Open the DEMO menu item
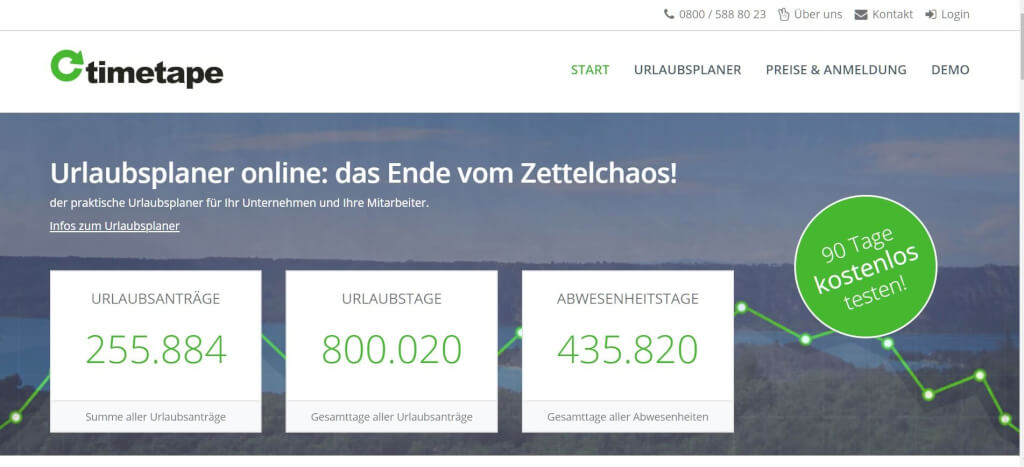The height and width of the screenshot is (467, 1024). [950, 70]
